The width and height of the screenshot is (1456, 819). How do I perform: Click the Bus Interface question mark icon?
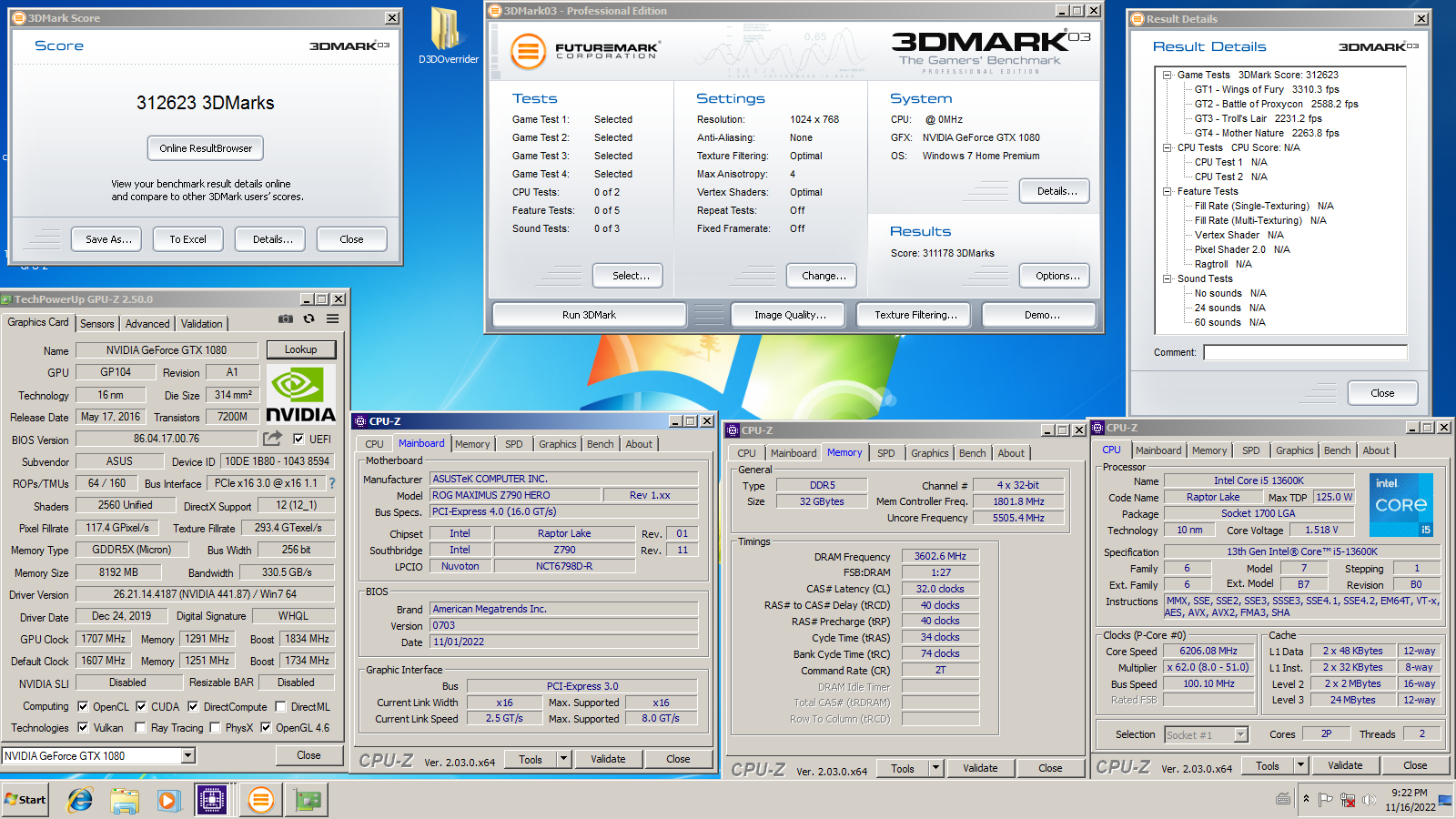tap(332, 483)
